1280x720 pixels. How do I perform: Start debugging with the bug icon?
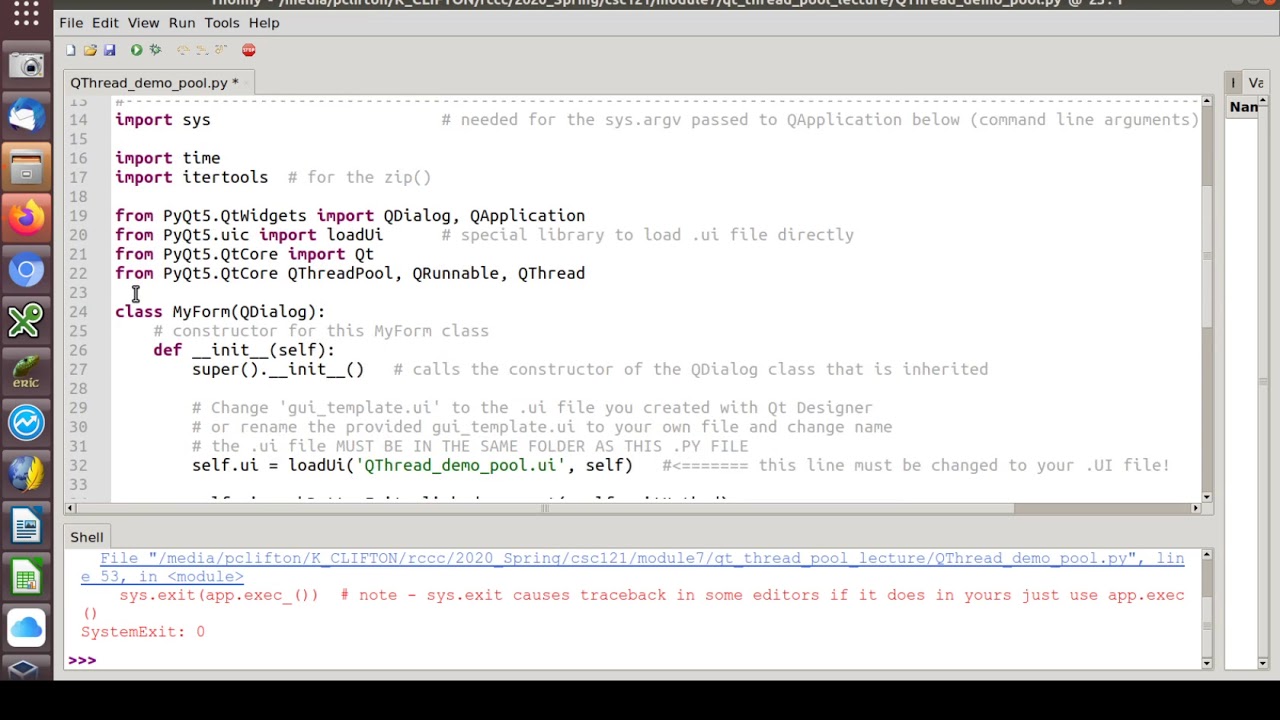pyautogui.click(x=155, y=50)
